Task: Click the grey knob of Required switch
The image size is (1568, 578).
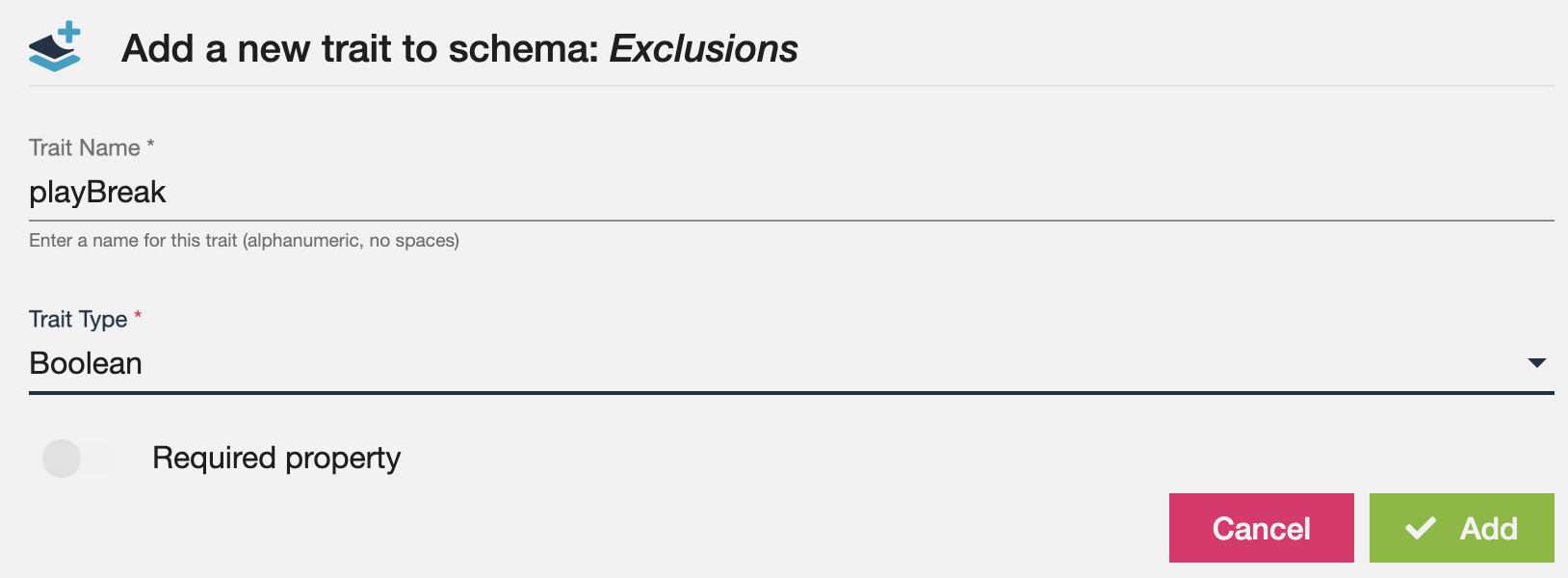Action: (62, 459)
